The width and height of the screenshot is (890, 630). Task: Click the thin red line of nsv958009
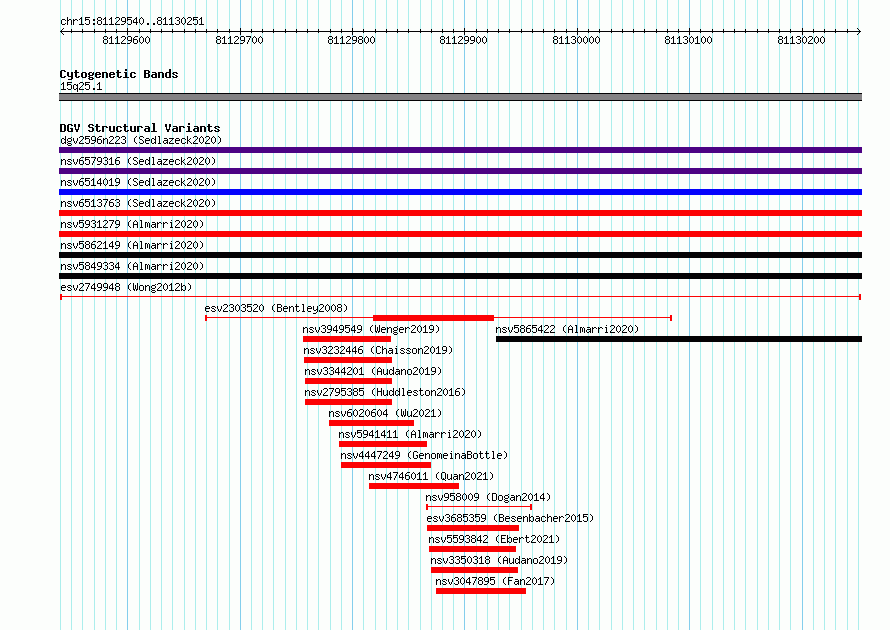click(x=479, y=507)
